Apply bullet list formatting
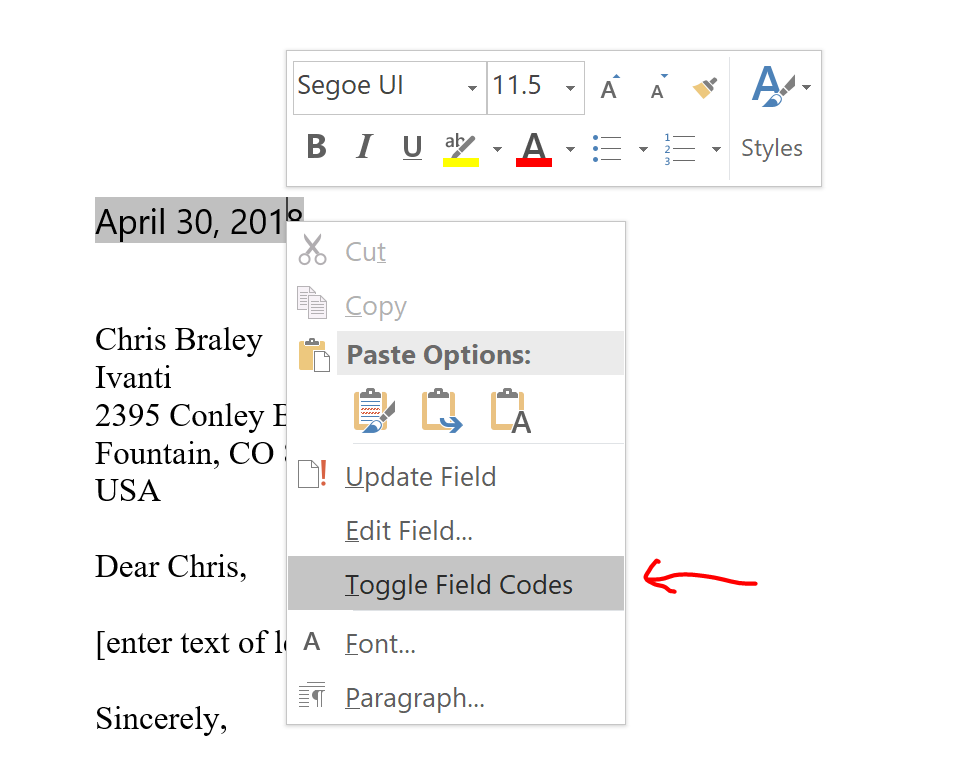 tap(608, 149)
